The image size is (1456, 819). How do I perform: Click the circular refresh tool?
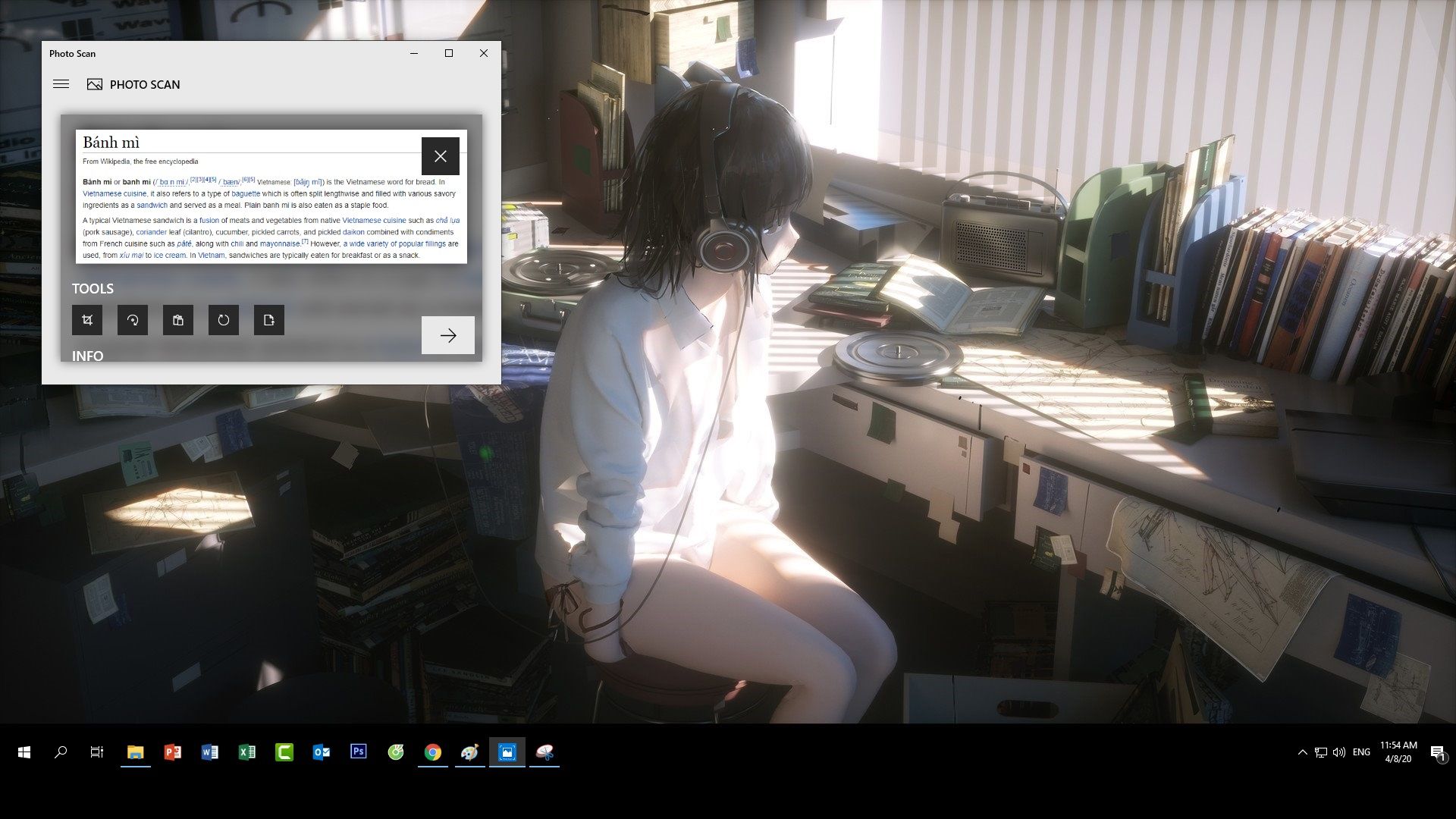224,320
